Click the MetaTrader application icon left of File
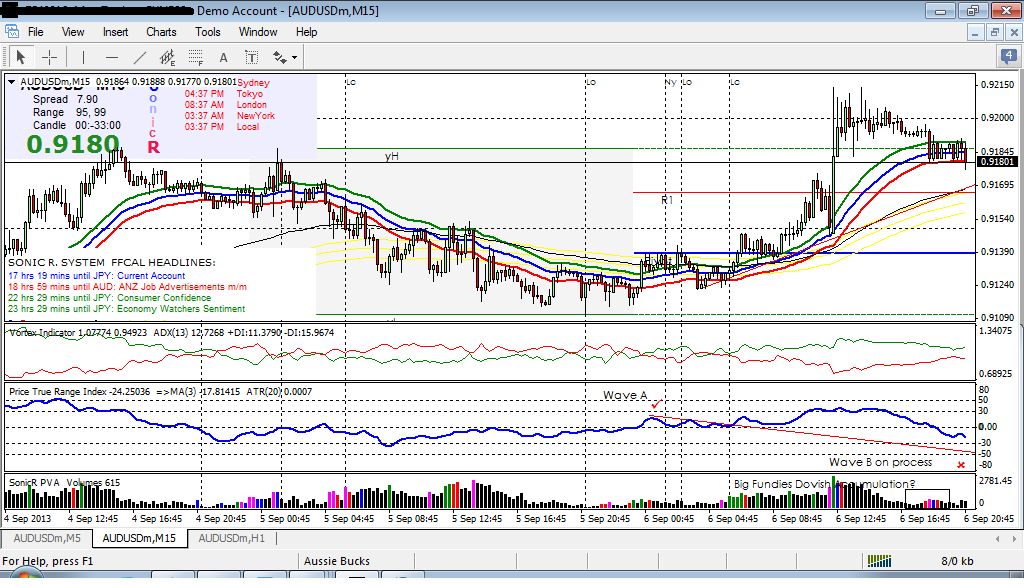 12,31
